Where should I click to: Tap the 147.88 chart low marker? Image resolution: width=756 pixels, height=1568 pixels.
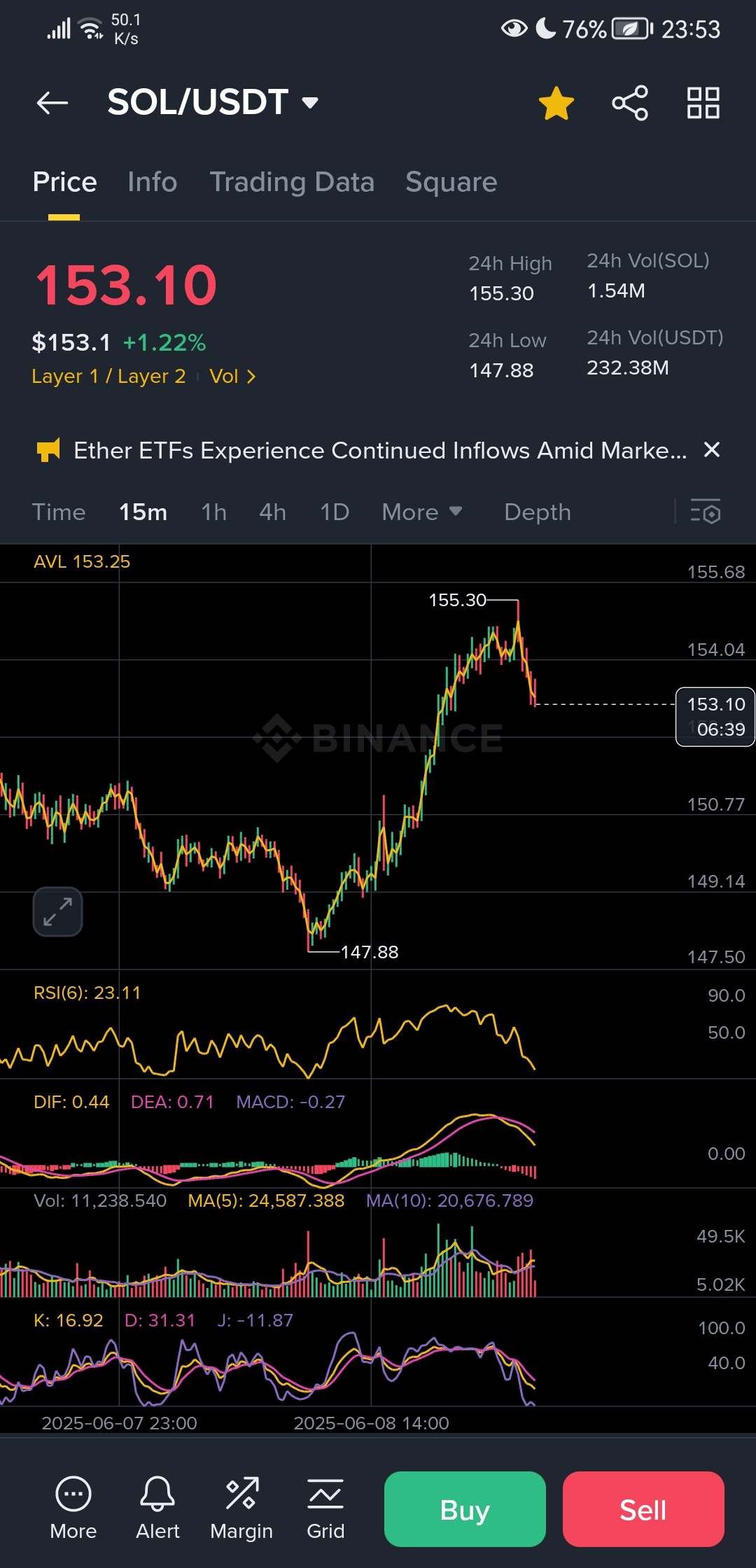tap(369, 952)
